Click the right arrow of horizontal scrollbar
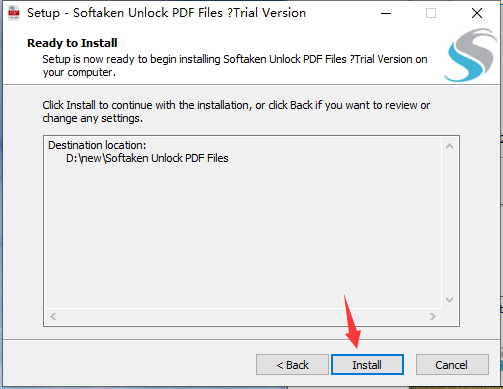This screenshot has width=503, height=389. coord(433,316)
